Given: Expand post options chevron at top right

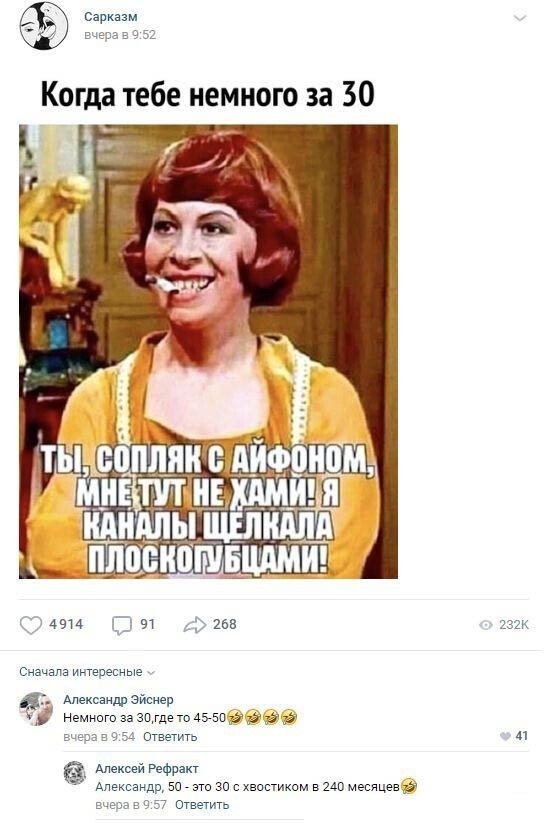Looking at the screenshot, I should tap(519, 18).
